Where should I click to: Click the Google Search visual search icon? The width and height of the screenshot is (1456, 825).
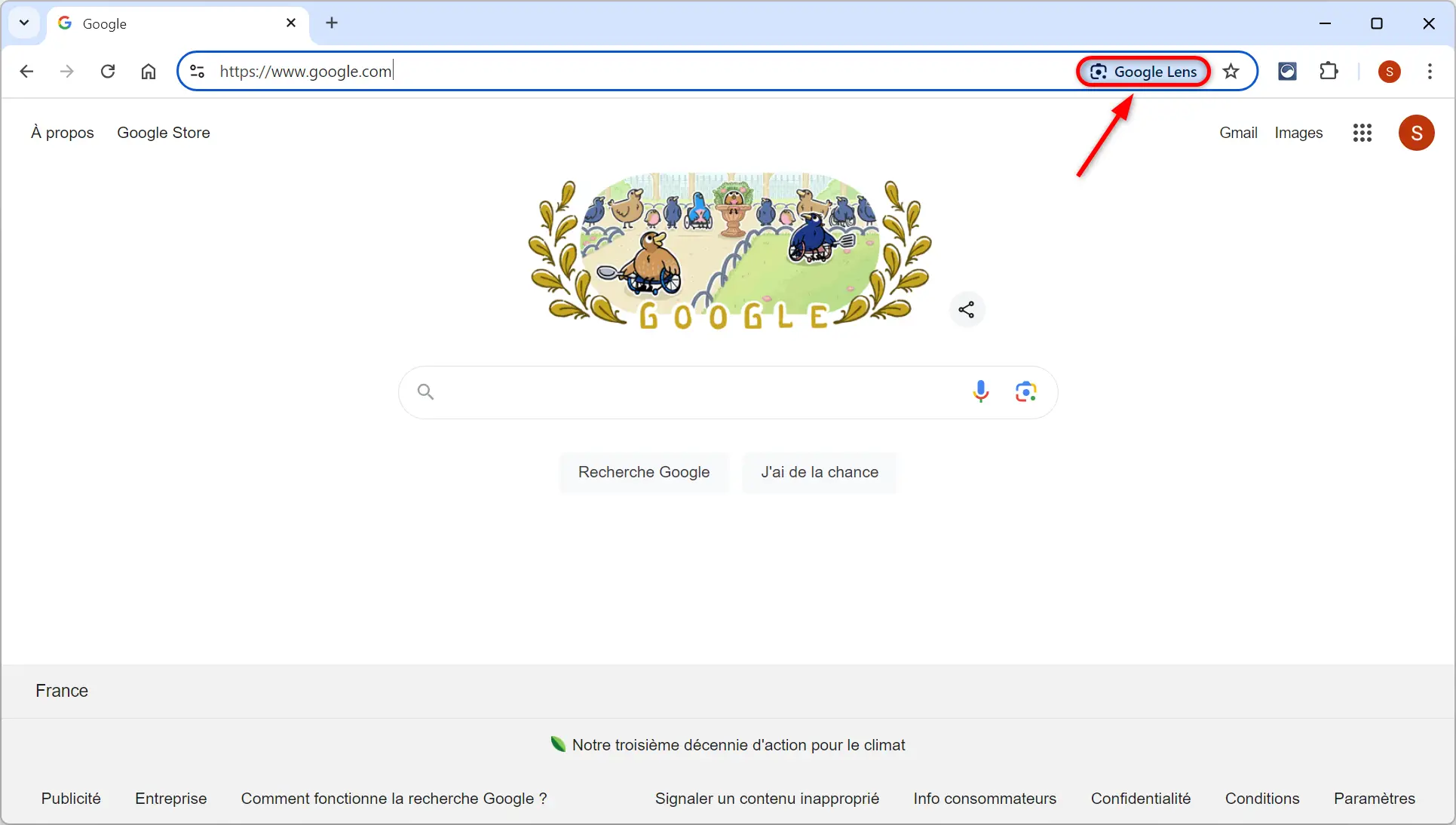coord(1025,391)
